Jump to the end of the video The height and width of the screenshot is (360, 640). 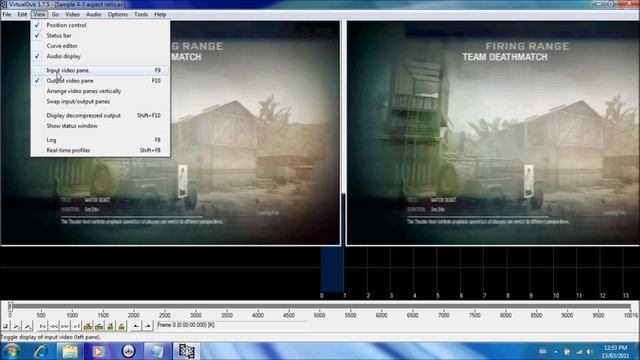coord(76,326)
